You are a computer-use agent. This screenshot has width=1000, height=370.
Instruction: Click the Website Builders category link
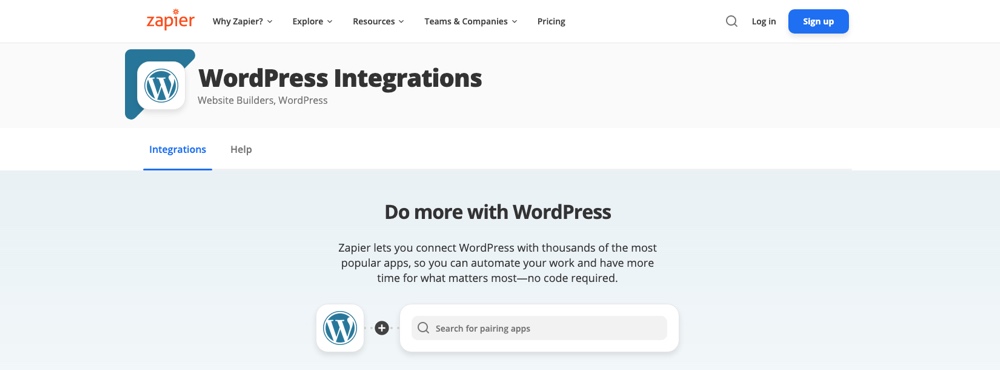pos(236,100)
